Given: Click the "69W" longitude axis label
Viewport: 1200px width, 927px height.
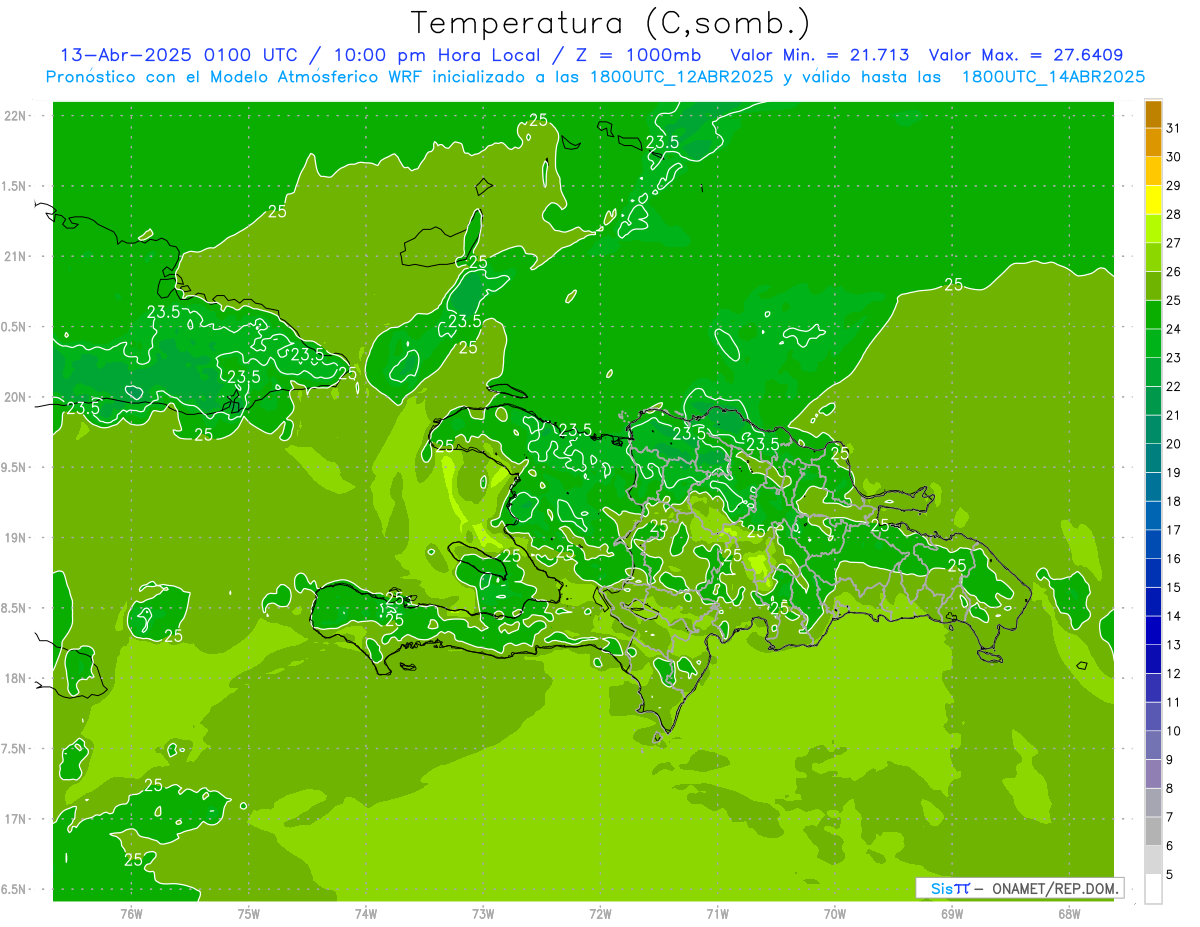Looking at the screenshot, I should [952, 914].
